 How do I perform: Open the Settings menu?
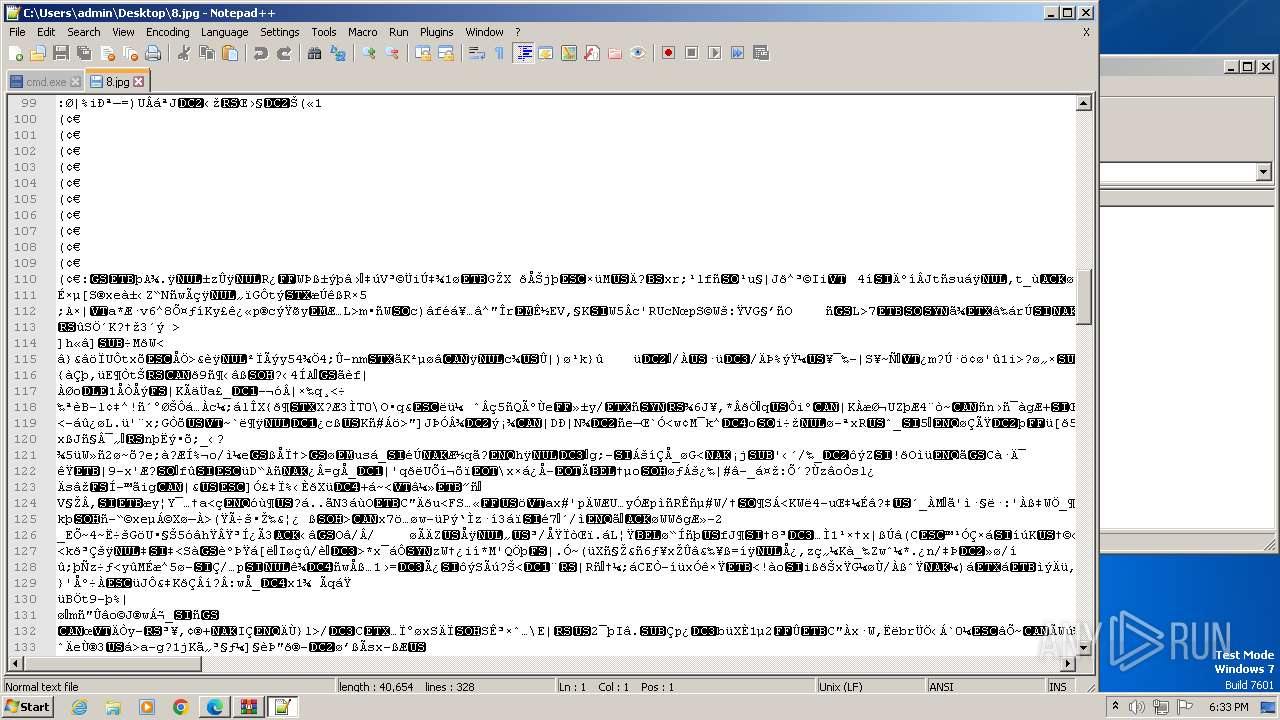(280, 32)
